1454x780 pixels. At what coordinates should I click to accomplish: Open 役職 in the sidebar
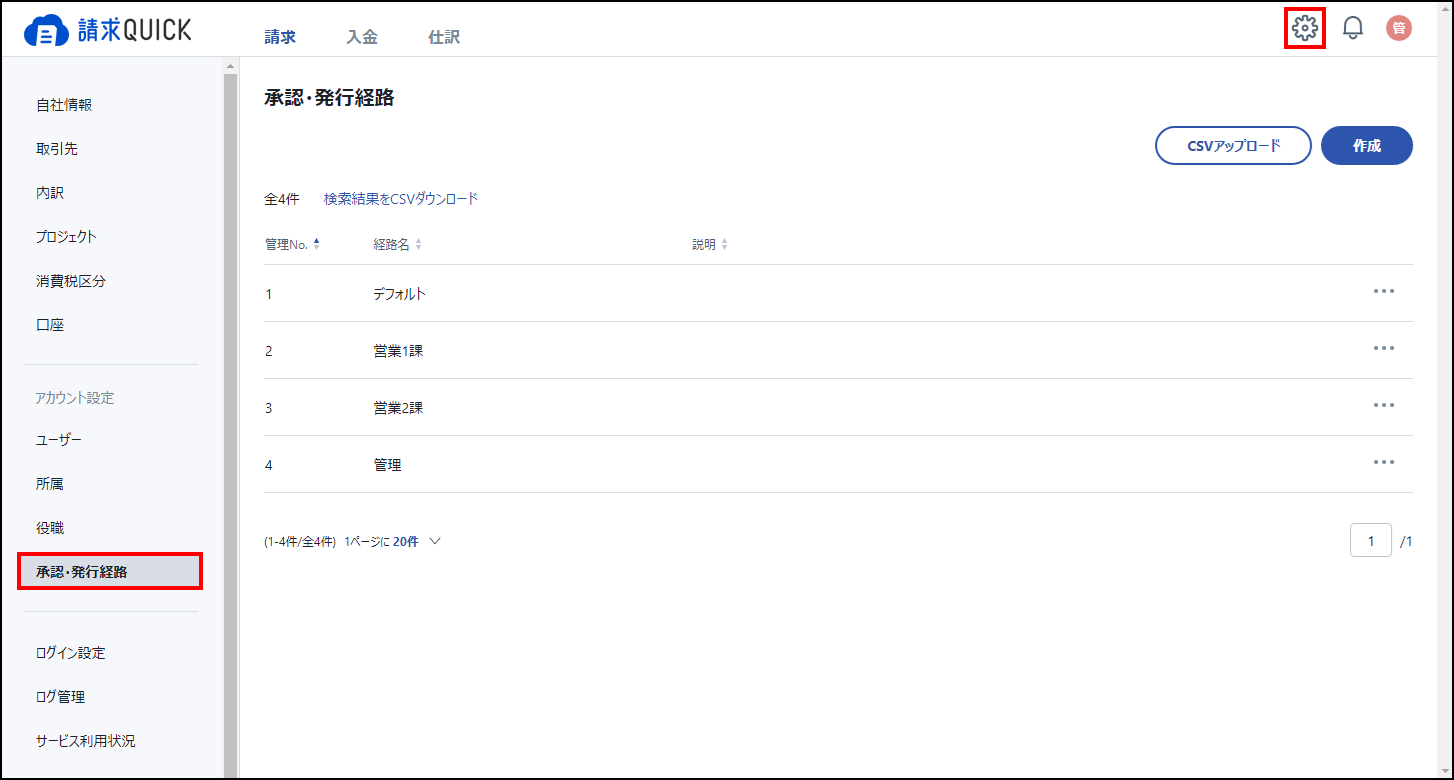(50, 528)
